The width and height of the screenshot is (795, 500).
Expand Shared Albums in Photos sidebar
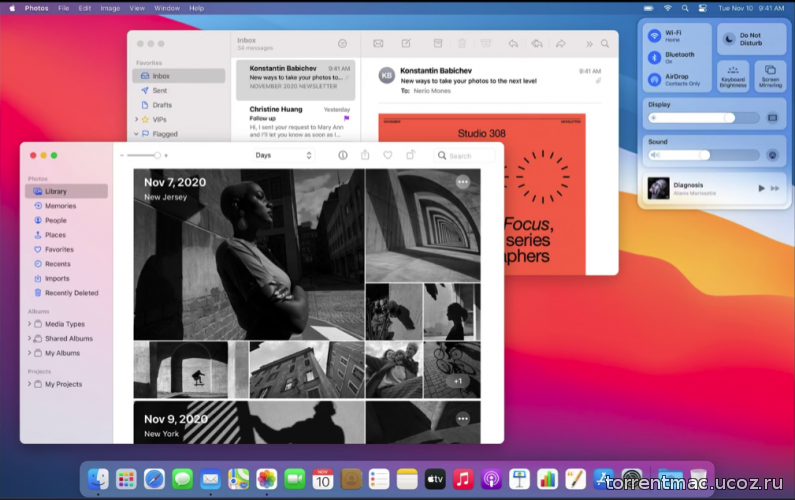29,338
